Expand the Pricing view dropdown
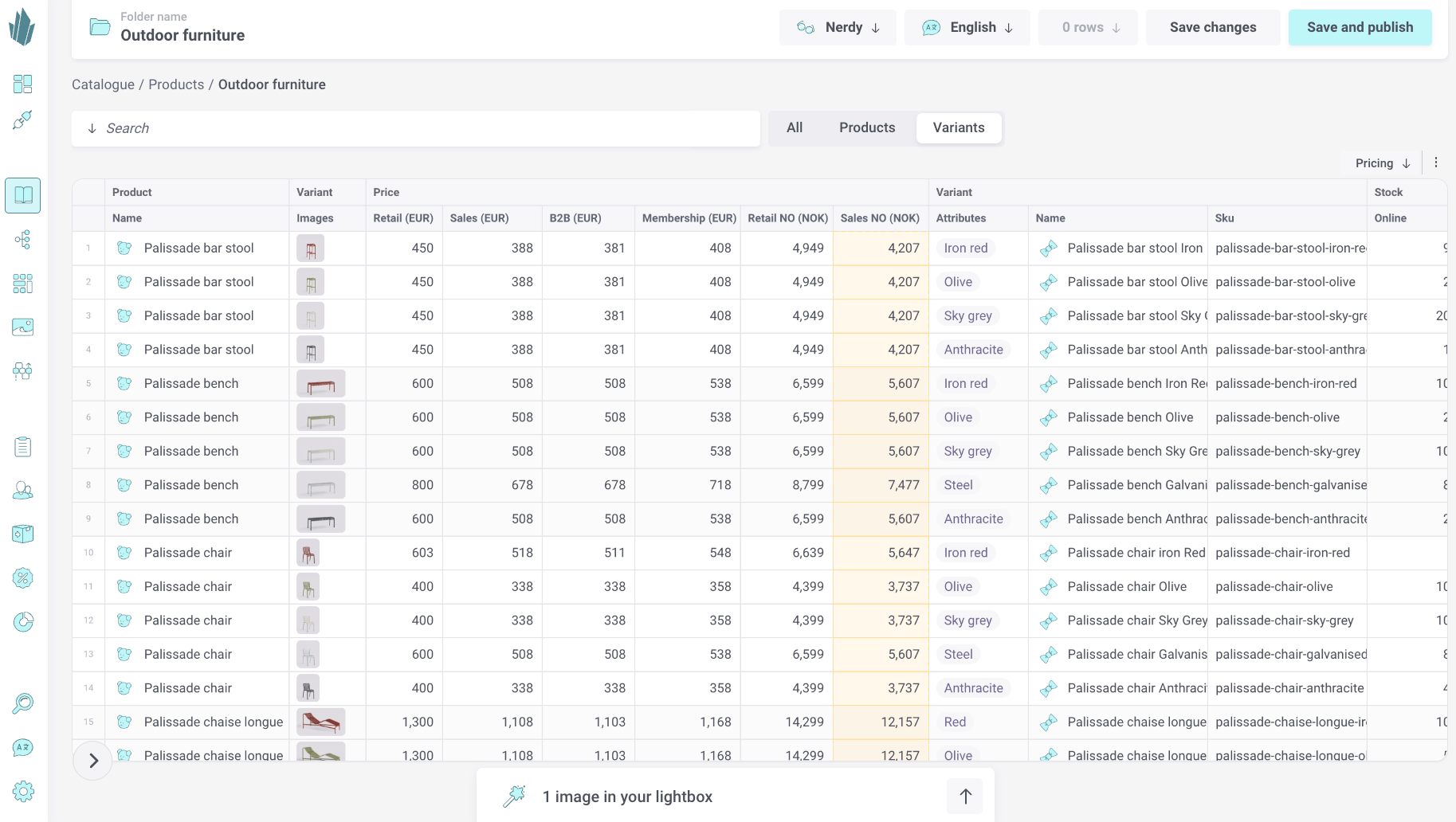The height and width of the screenshot is (822, 1456). pos(1383,163)
